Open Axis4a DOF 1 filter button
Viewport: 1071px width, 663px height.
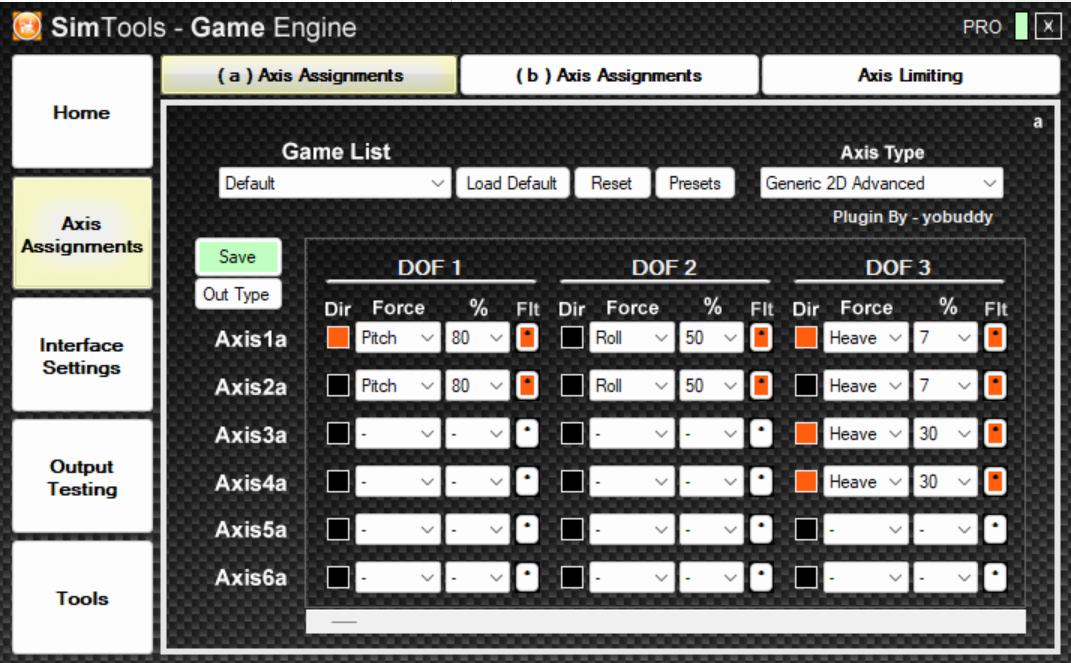tap(527, 481)
